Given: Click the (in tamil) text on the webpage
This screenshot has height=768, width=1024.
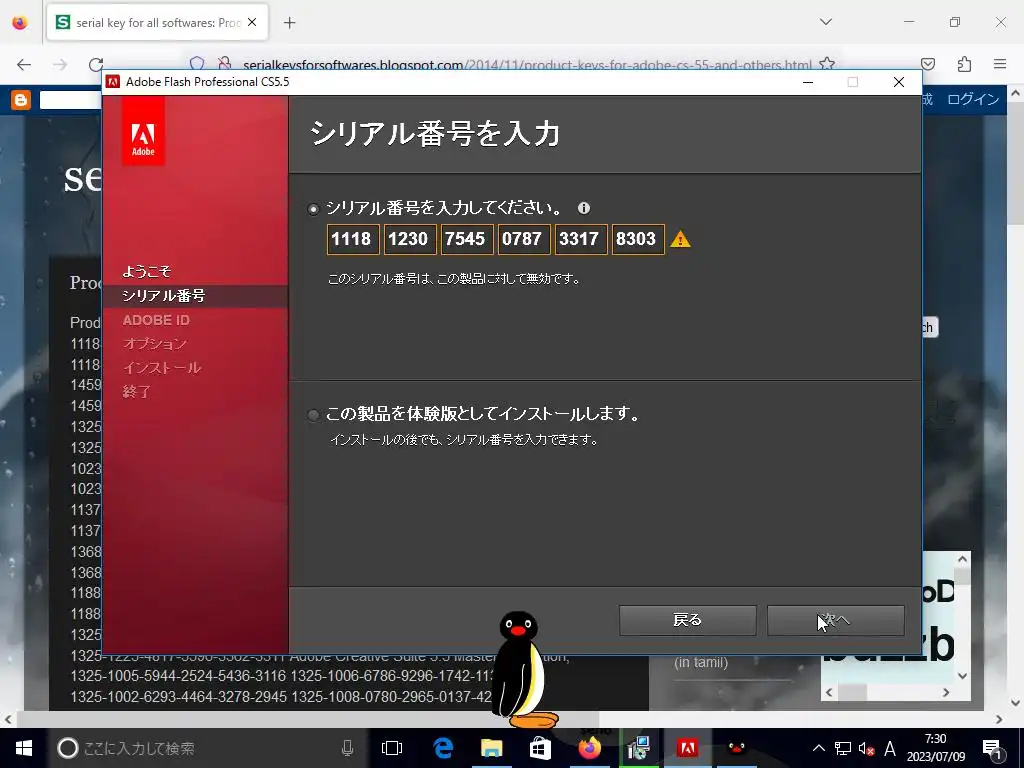Looking at the screenshot, I should point(701,662).
